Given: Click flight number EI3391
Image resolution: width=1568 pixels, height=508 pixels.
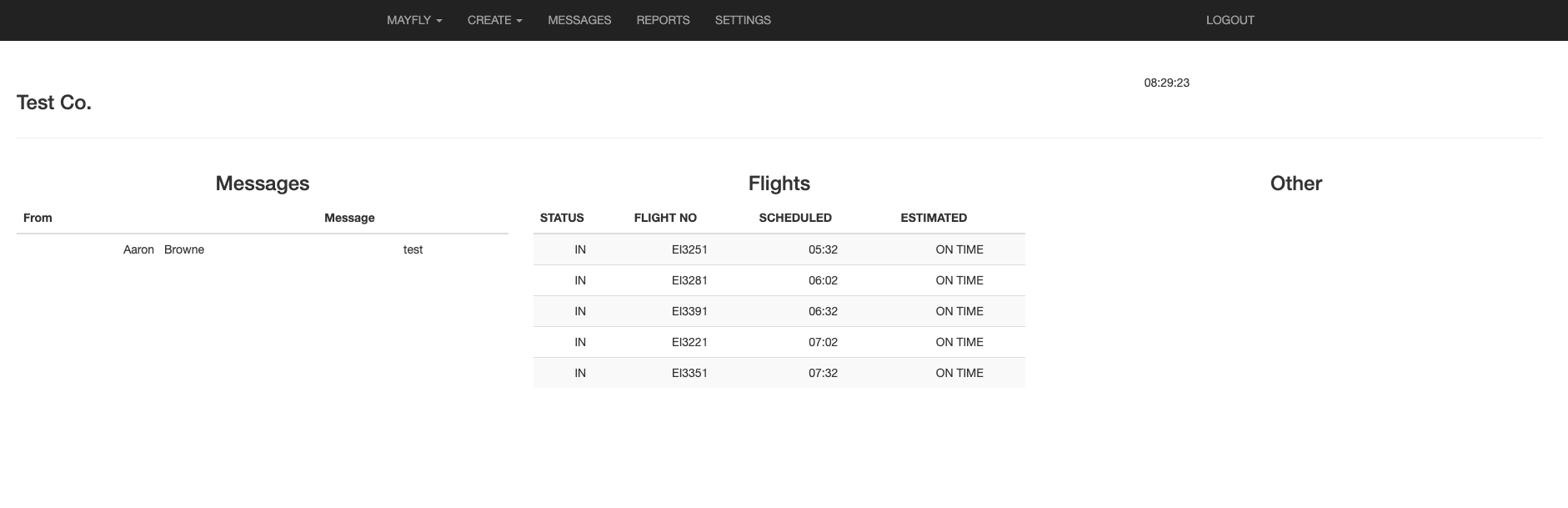Looking at the screenshot, I should click(689, 311).
